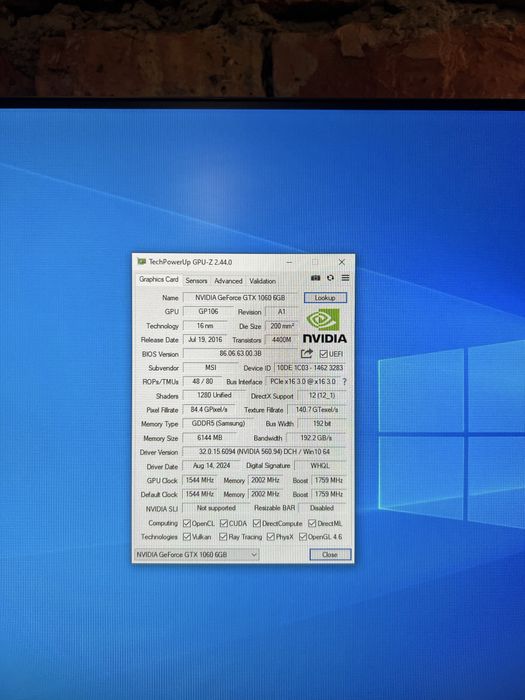
Task: Click the Memory Type value GDDR5 (Samsung)
Action: coord(218,423)
